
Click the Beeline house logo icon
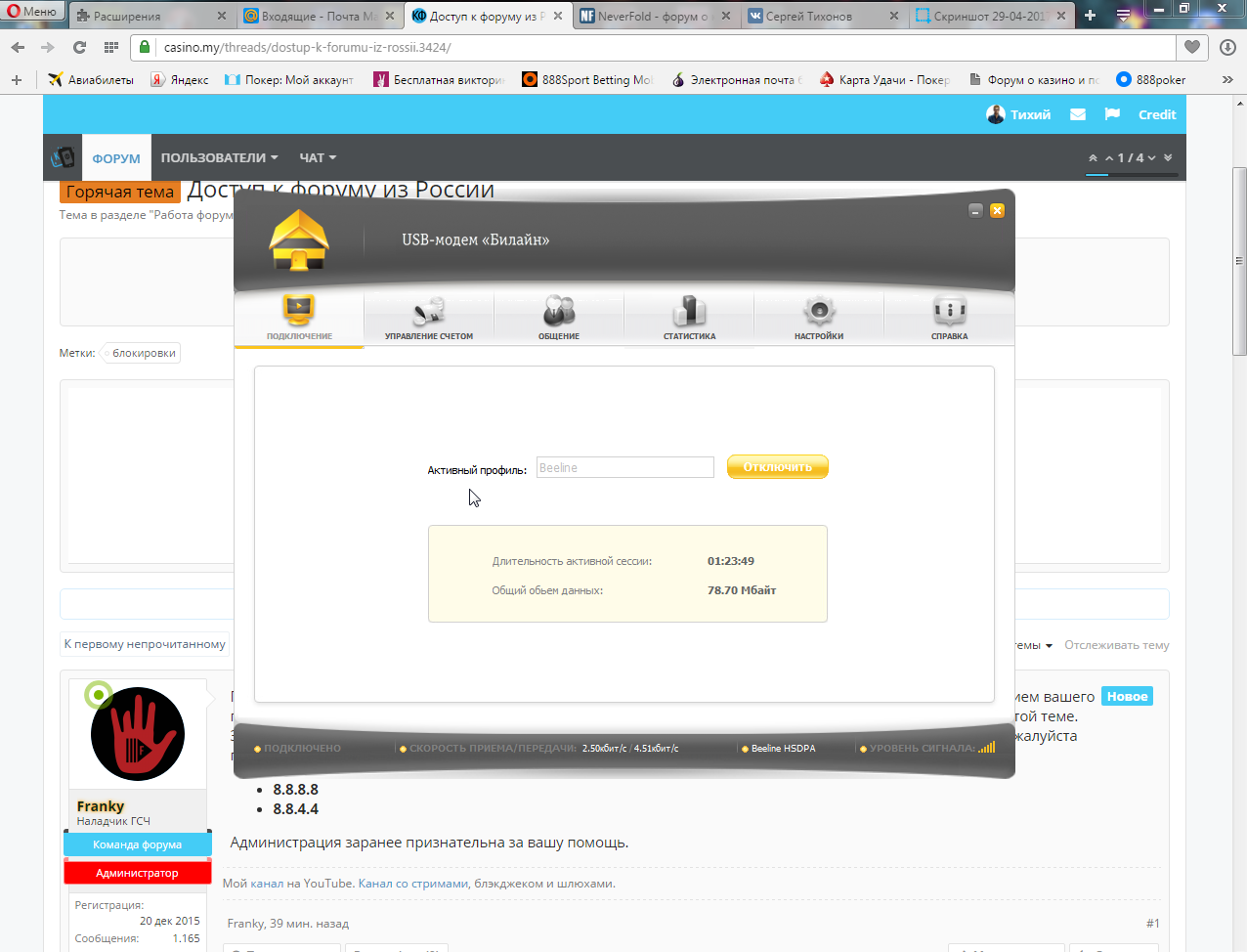pos(299,240)
